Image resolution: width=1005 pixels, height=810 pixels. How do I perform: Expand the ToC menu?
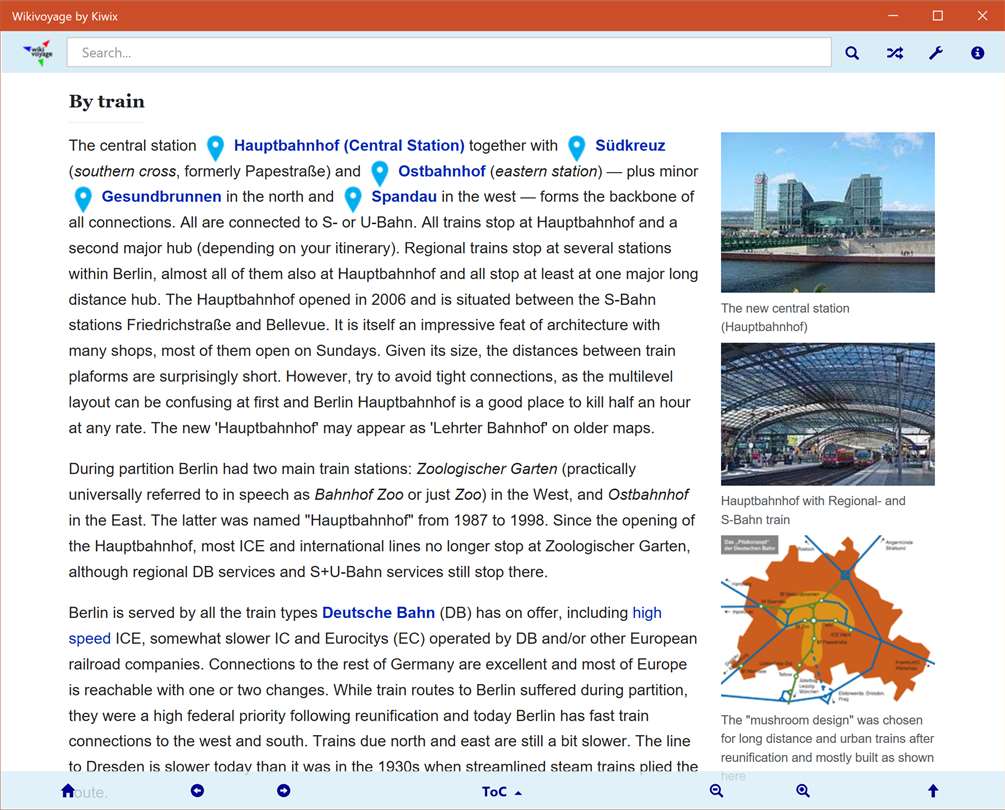[501, 792]
